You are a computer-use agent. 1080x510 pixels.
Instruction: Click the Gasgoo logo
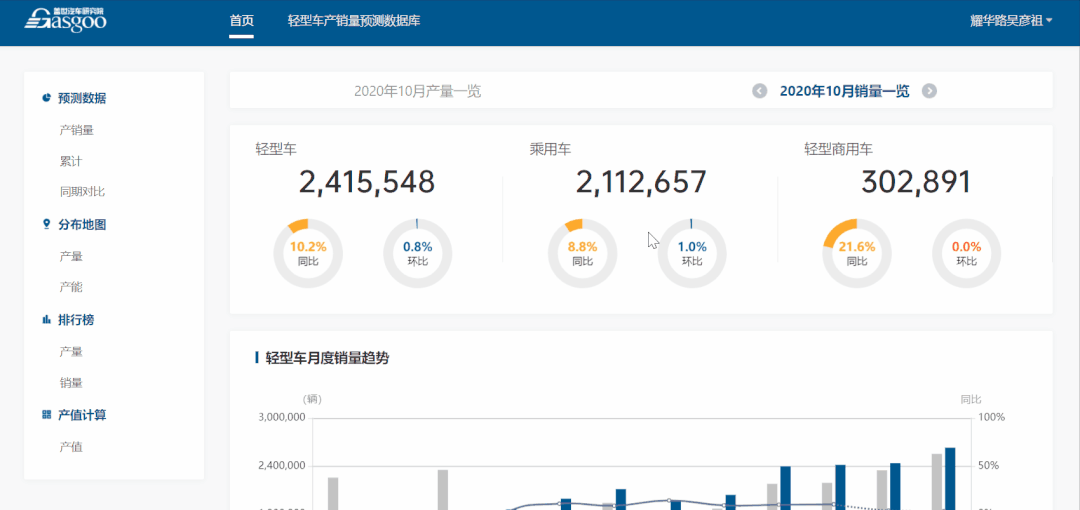65,19
